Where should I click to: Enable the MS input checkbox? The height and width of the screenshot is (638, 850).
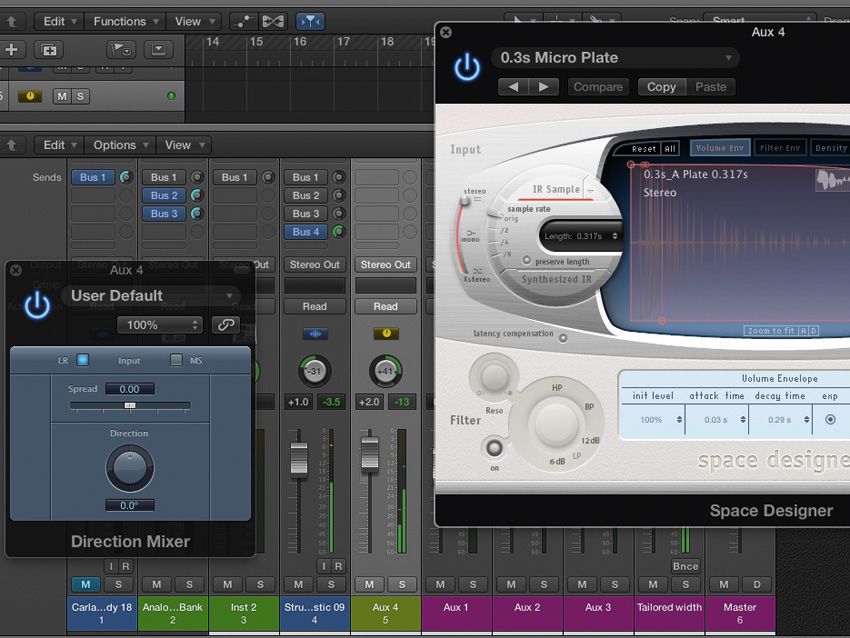coord(176,360)
